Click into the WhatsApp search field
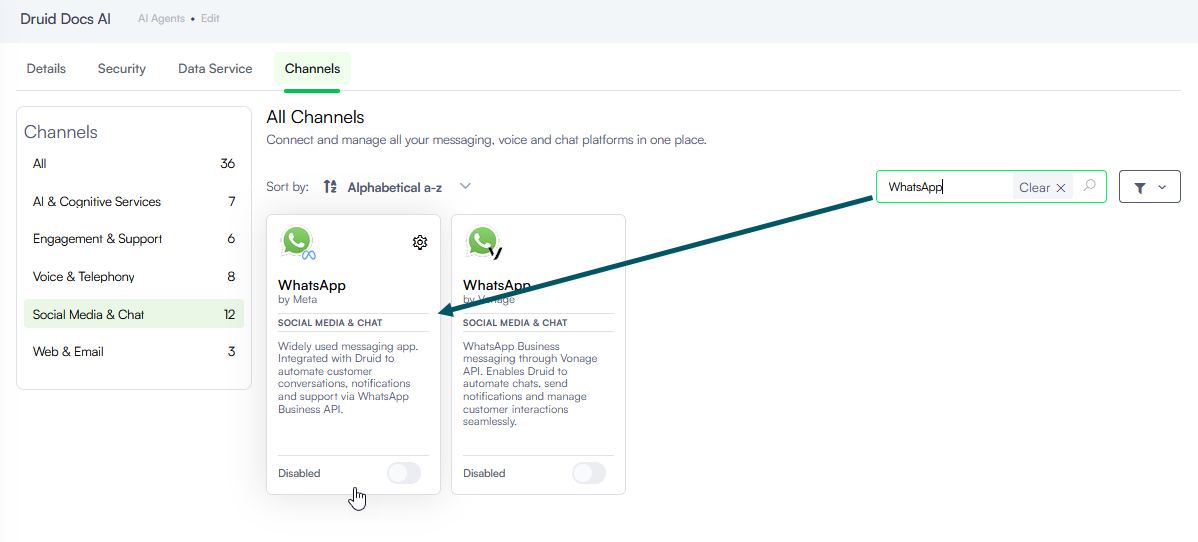This screenshot has height=542, width=1198. 947,187
